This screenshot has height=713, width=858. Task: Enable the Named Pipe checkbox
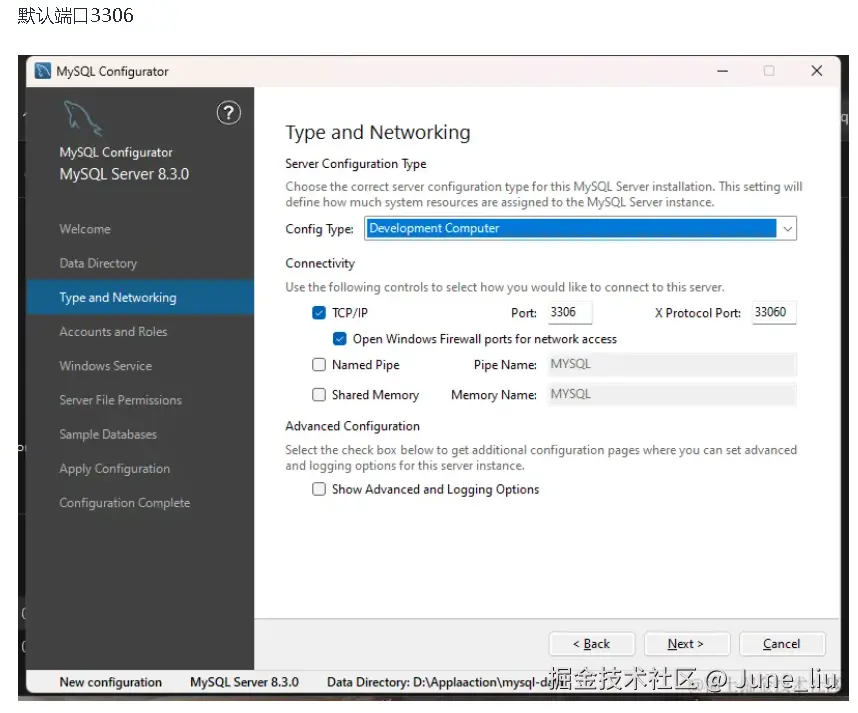click(x=318, y=364)
